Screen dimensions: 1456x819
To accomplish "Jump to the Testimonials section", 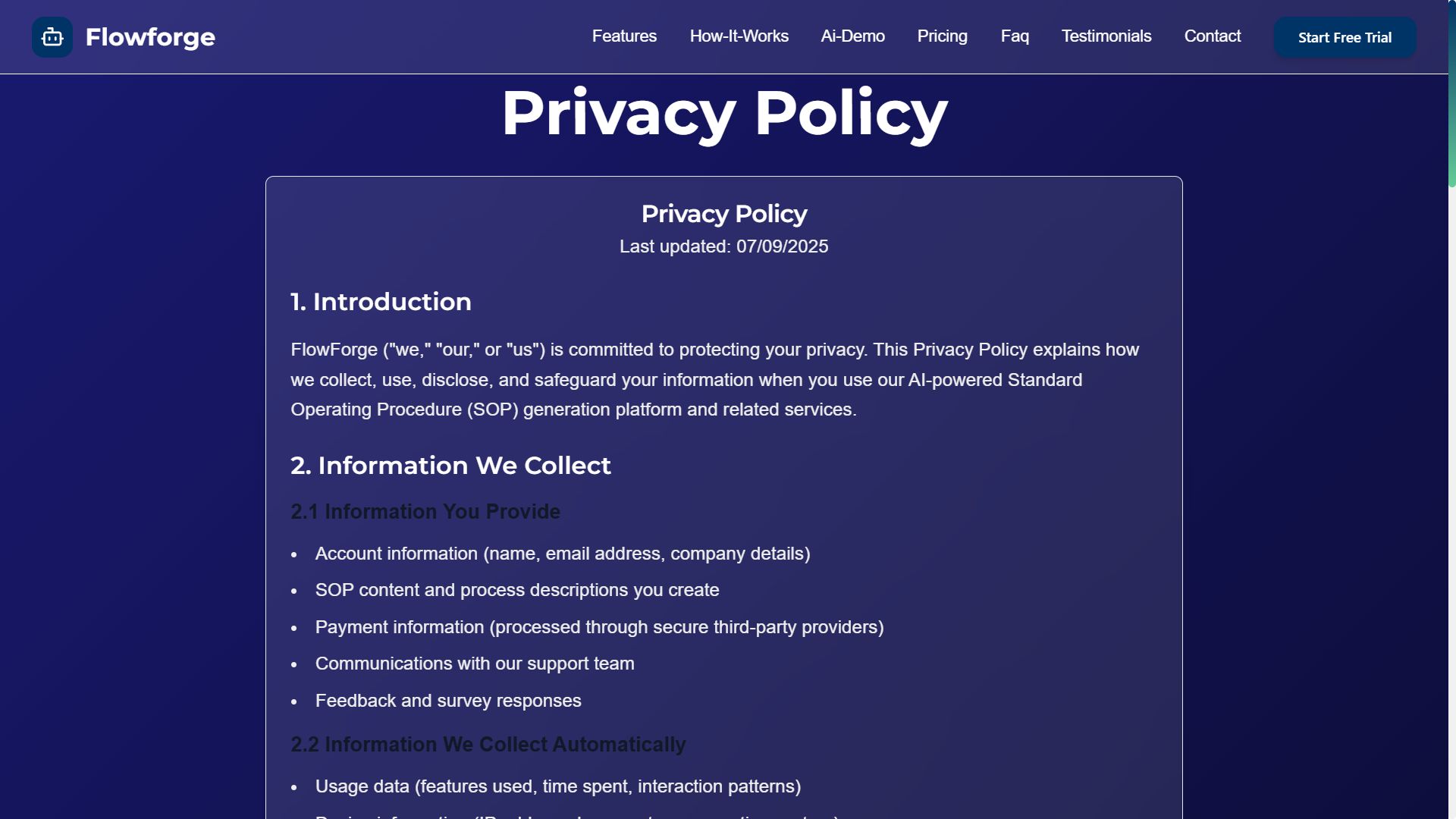I will point(1106,36).
